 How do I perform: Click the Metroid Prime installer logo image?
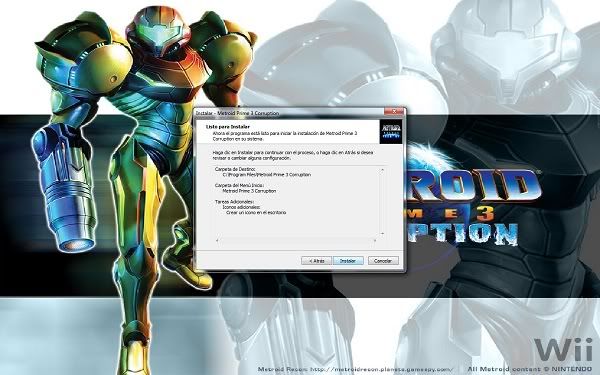(x=391, y=132)
